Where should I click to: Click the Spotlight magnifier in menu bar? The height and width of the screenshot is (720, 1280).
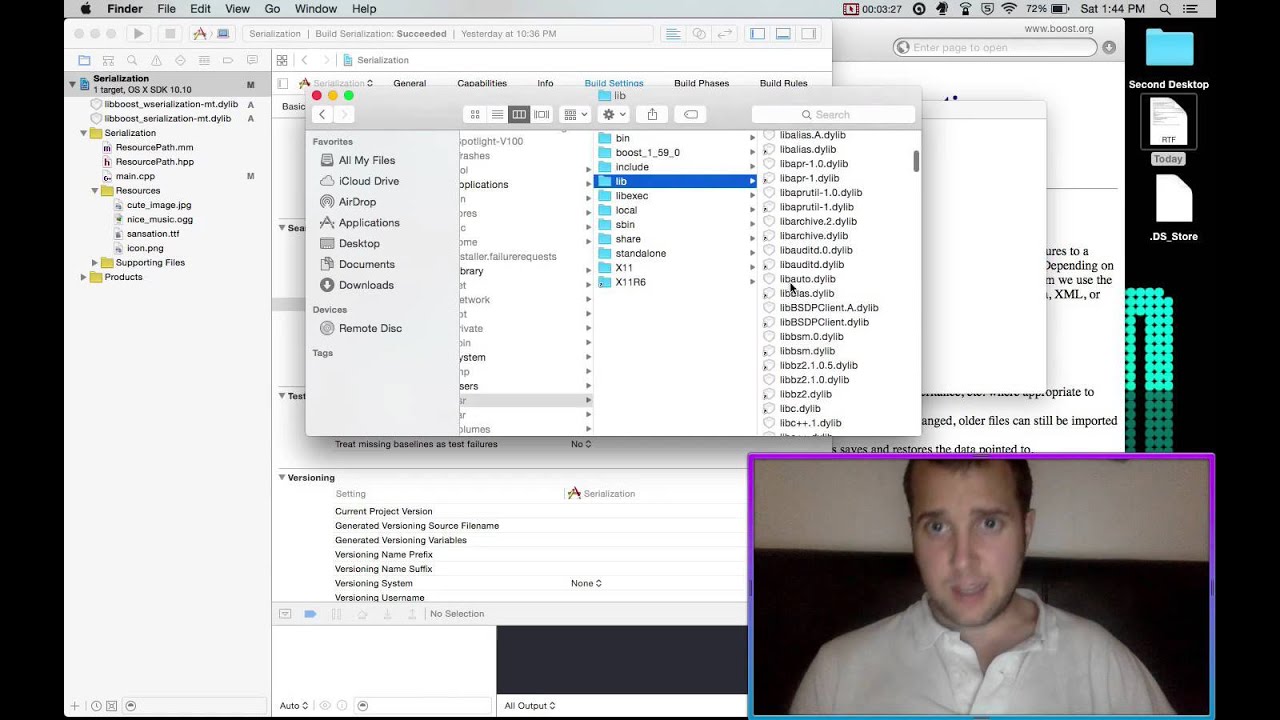[1165, 9]
